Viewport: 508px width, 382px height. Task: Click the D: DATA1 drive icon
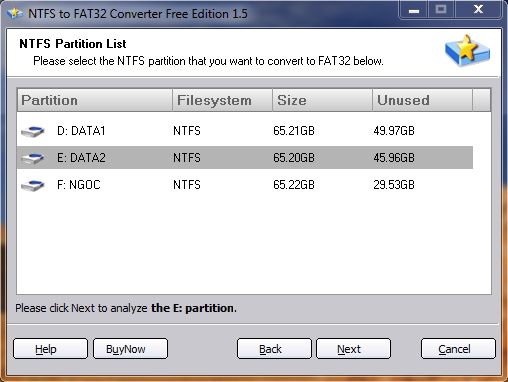[33, 131]
